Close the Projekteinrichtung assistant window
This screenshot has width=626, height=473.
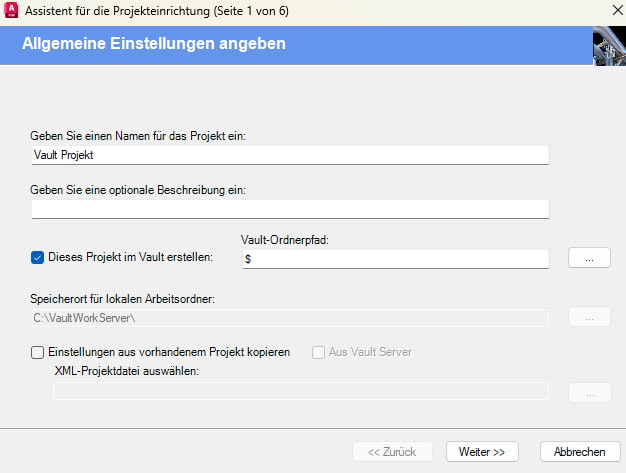(x=617, y=10)
